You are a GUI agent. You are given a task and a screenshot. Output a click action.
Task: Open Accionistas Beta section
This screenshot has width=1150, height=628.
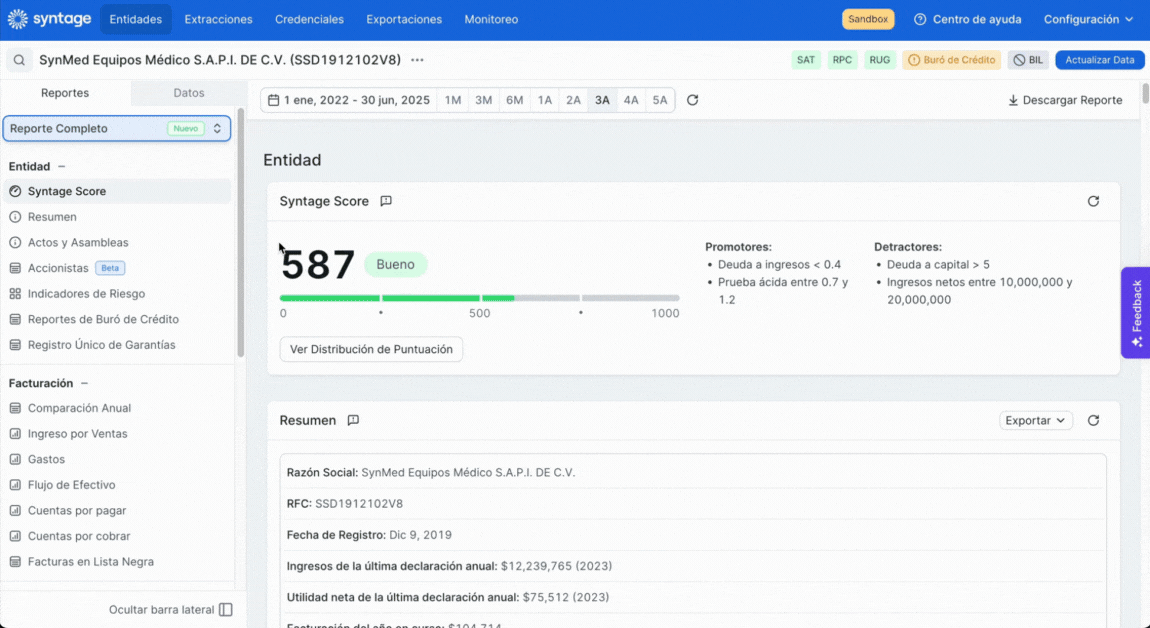coord(117,268)
